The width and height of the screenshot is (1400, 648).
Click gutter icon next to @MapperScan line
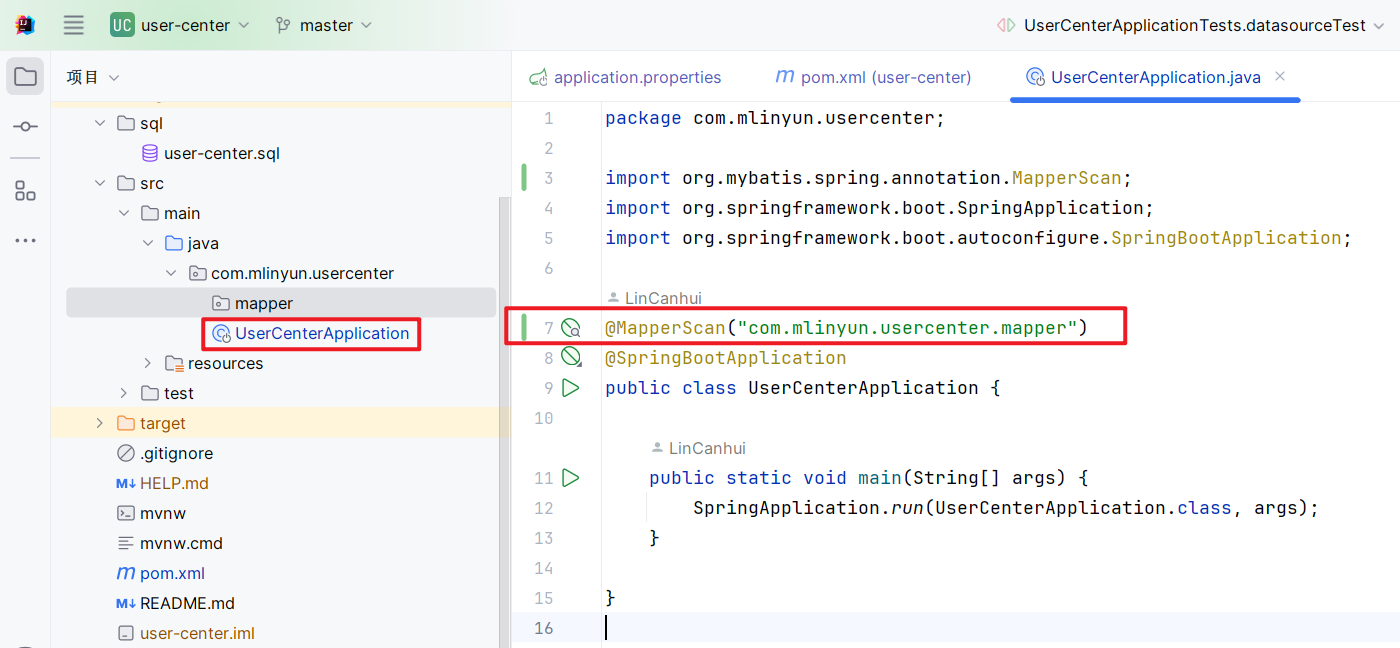click(571, 328)
